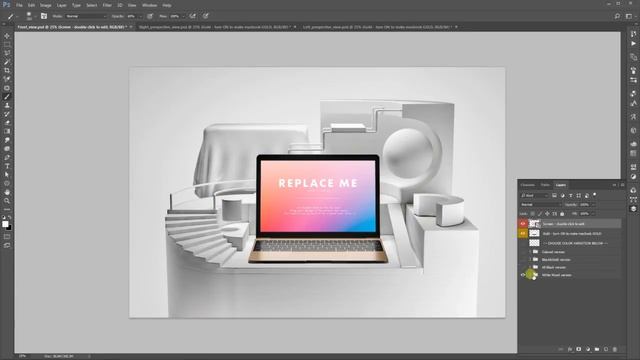Open the Layers panel options menu
Viewport: 640px width, 360px height.
point(622,185)
